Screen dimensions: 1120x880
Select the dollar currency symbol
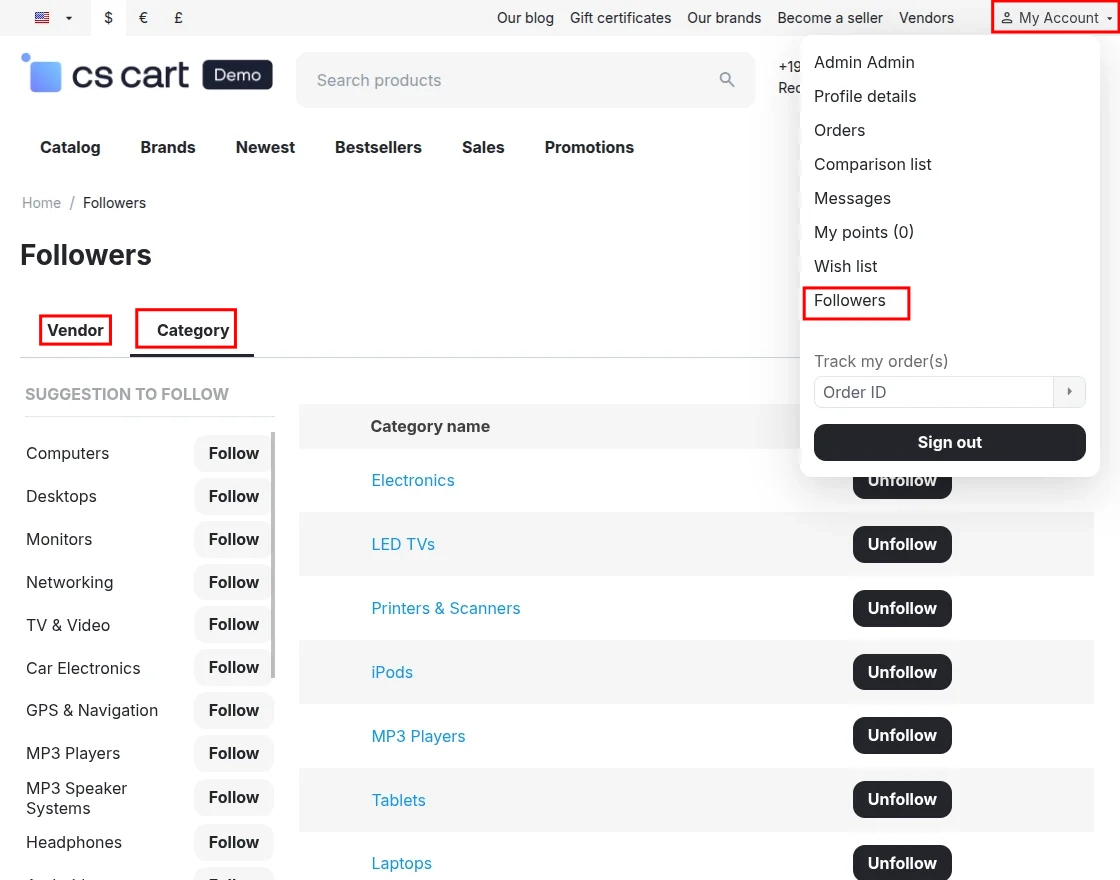[x=109, y=18]
